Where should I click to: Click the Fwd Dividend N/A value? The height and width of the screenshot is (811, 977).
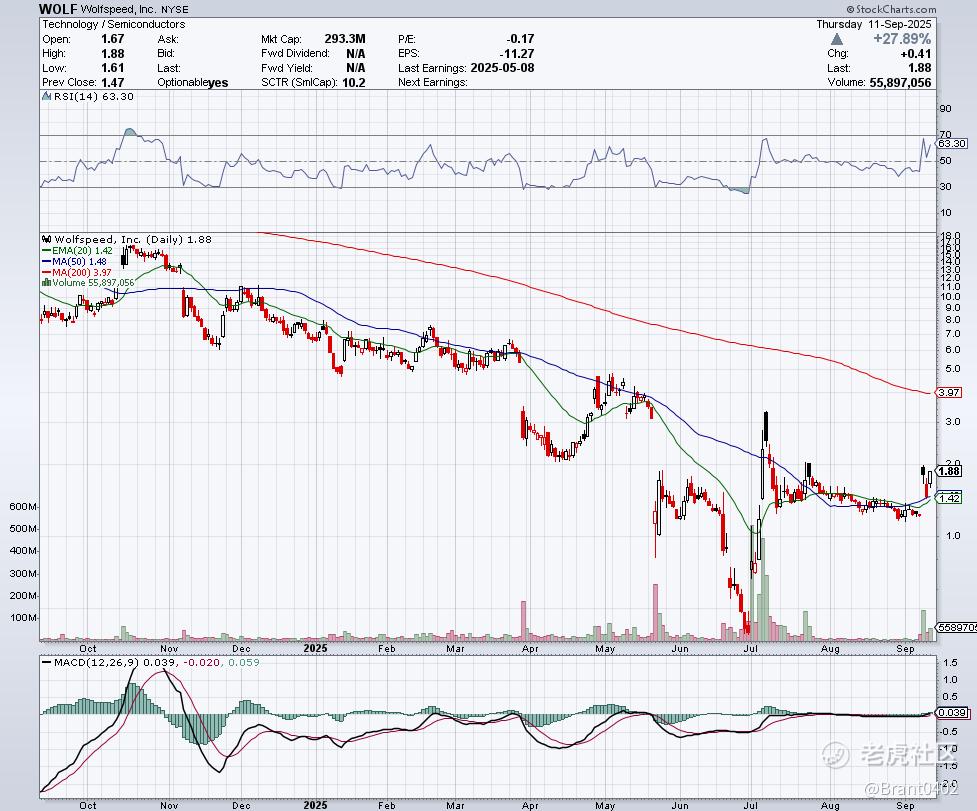356,54
